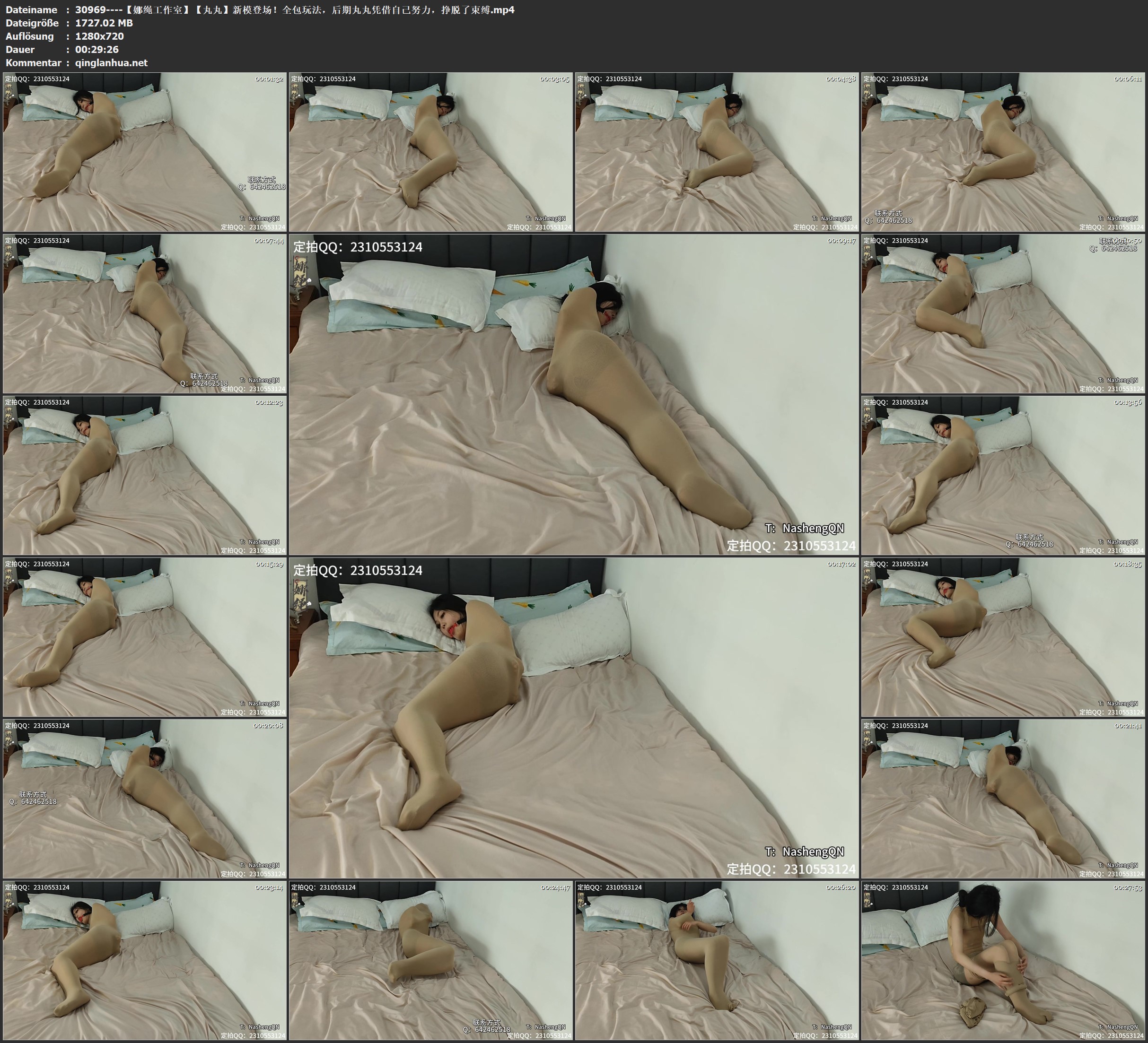Select the 00:12:23 thumbnail

[145, 475]
